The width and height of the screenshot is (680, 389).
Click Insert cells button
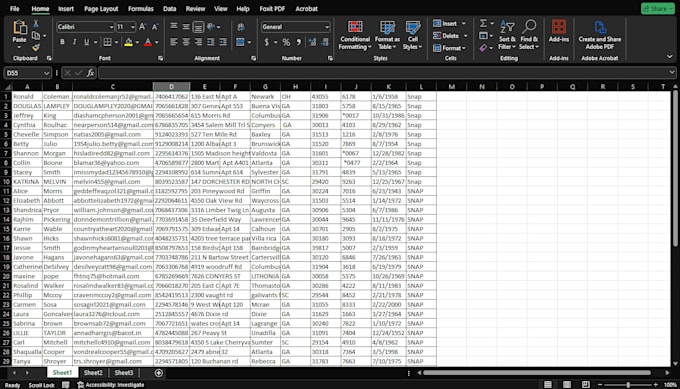(449, 23)
